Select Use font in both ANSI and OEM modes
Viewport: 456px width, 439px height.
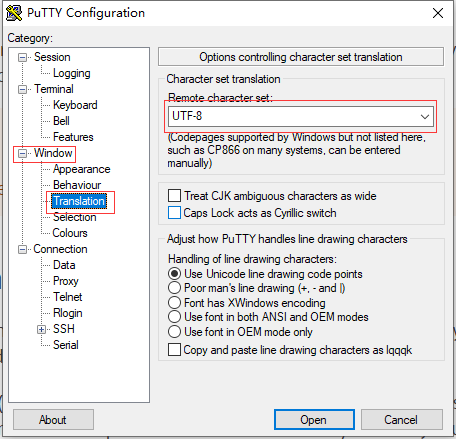tap(174, 317)
